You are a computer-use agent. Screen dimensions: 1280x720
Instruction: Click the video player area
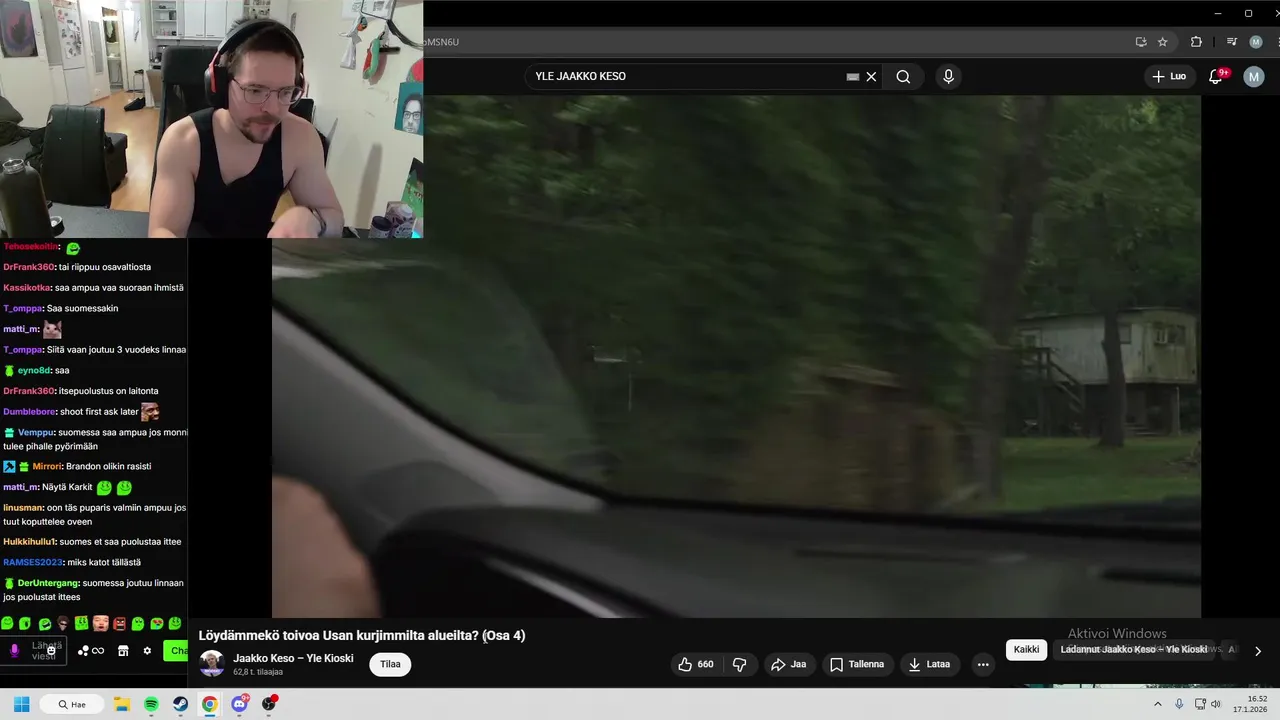coord(736,357)
